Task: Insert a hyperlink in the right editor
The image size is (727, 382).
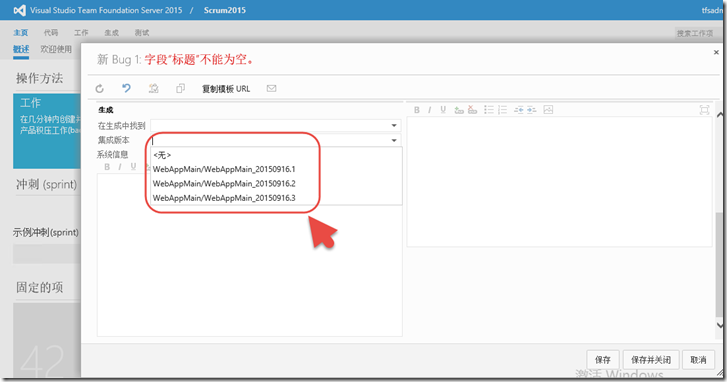Action: 459,110
